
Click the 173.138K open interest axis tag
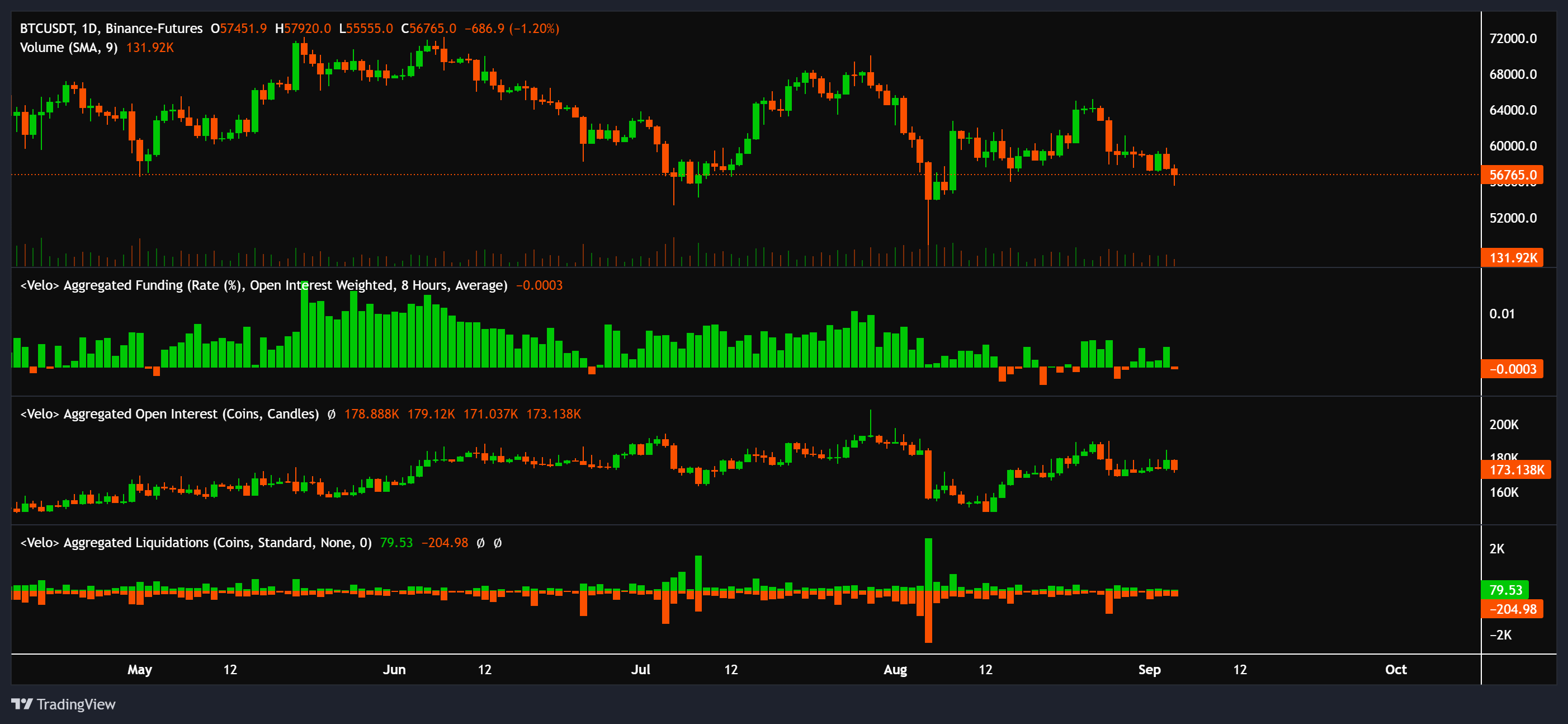(1515, 469)
